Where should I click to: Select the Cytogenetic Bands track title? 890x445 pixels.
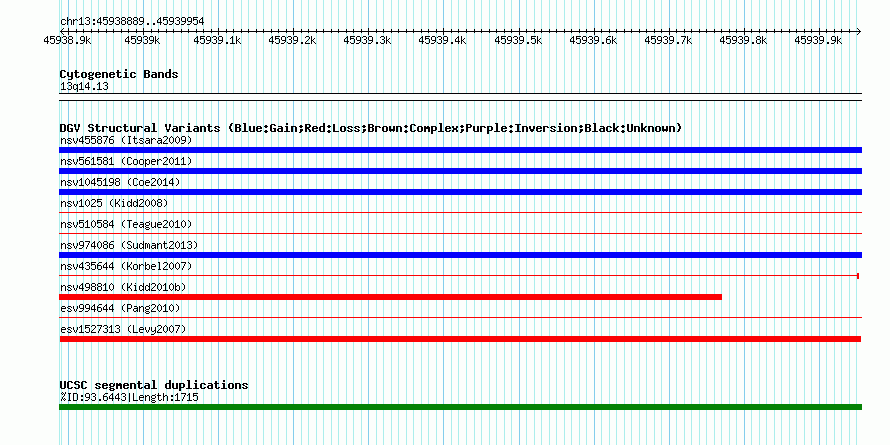tap(119, 74)
